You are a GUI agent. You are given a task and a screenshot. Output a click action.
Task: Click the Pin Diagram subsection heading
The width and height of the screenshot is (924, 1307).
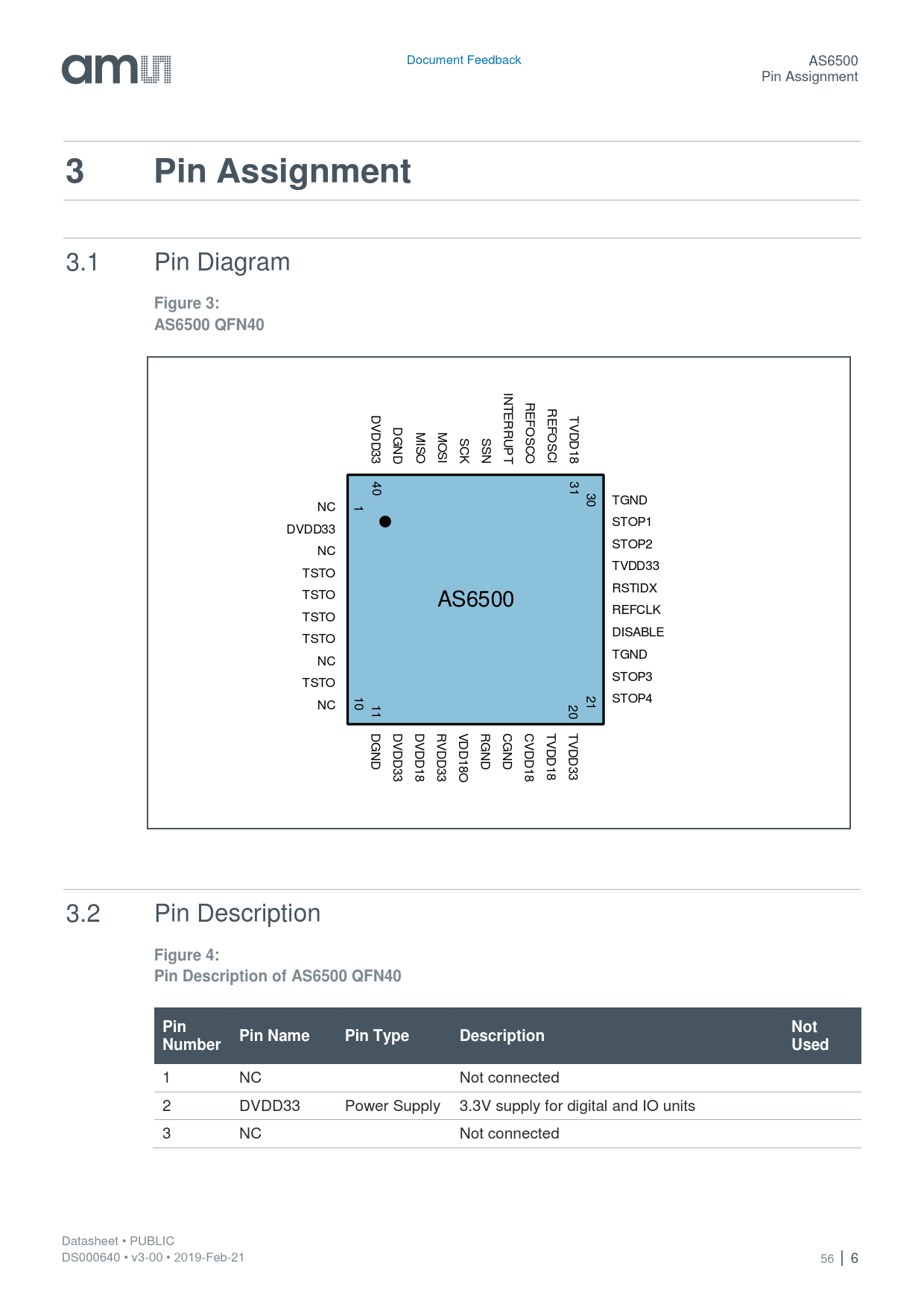pos(222,262)
